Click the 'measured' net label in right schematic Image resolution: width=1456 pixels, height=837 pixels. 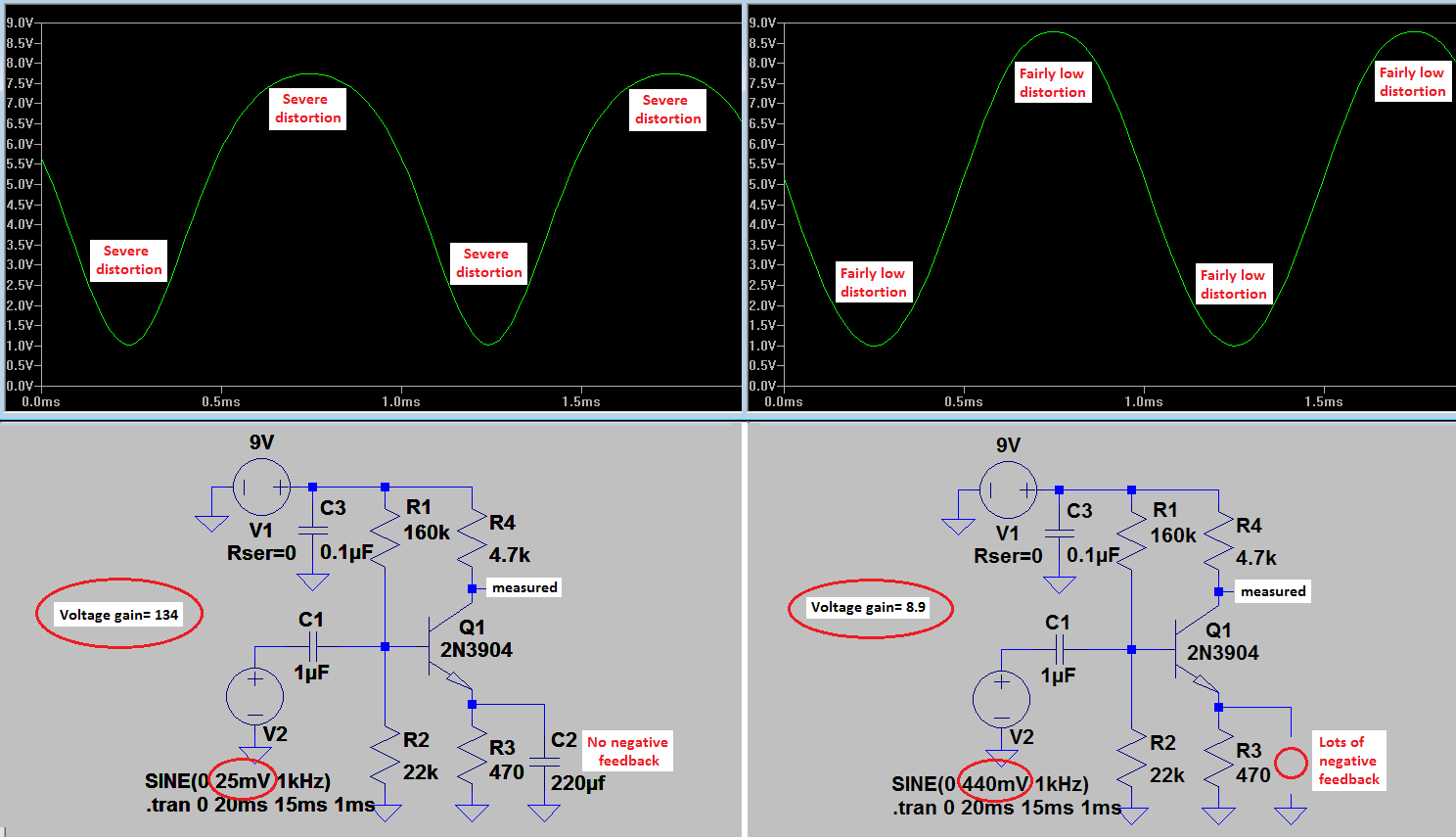click(x=1273, y=591)
